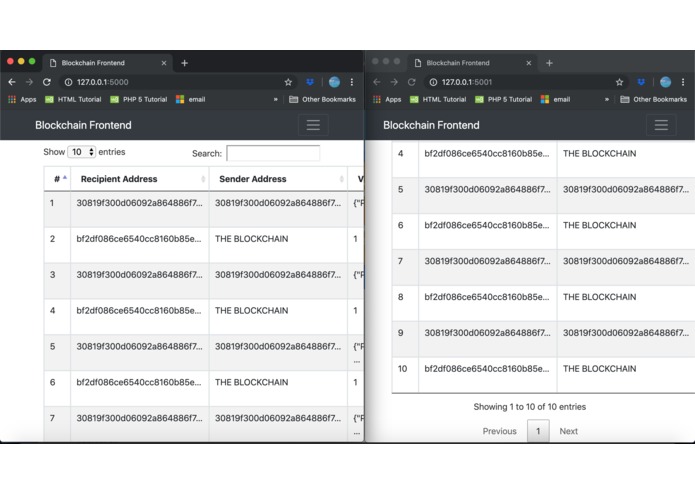View site info icon for 127.0.0.1:5000

68,82
